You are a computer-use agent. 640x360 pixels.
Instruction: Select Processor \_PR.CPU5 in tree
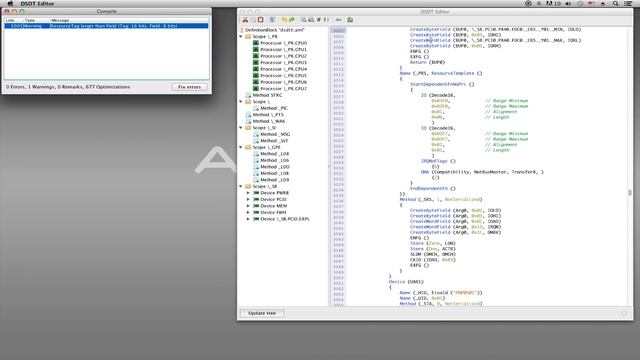click(283, 76)
